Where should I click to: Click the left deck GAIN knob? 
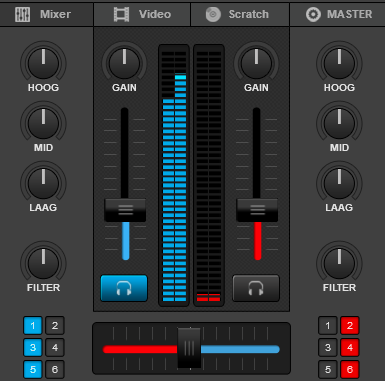(x=124, y=63)
